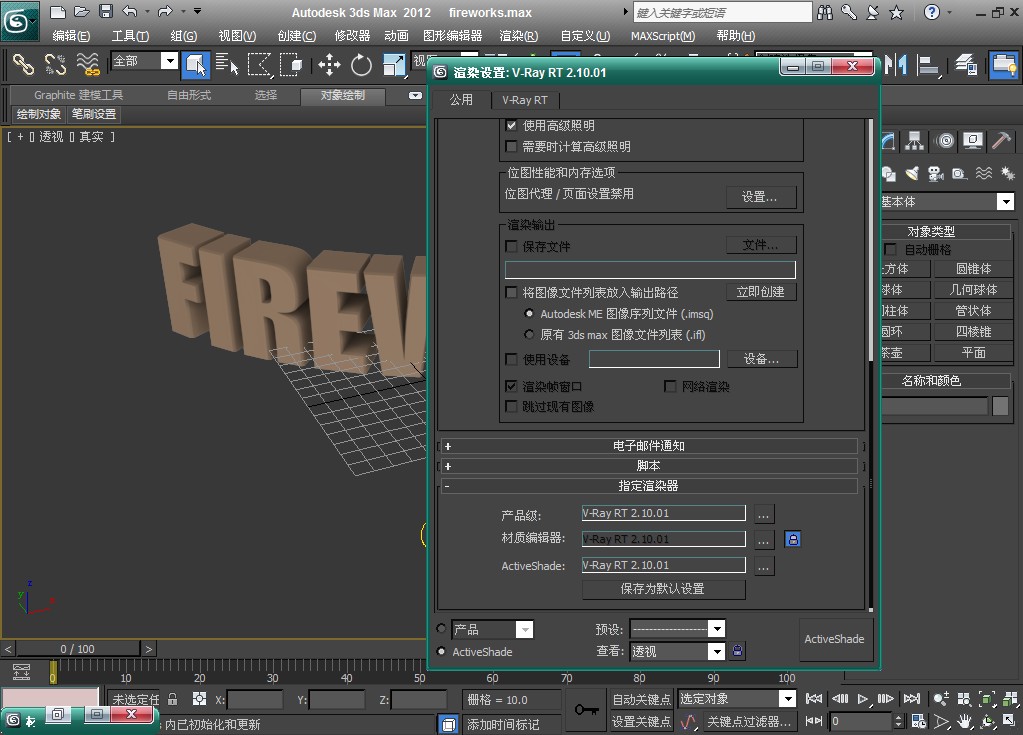Switch to the Common tab
This screenshot has width=1023, height=735.
461,99
